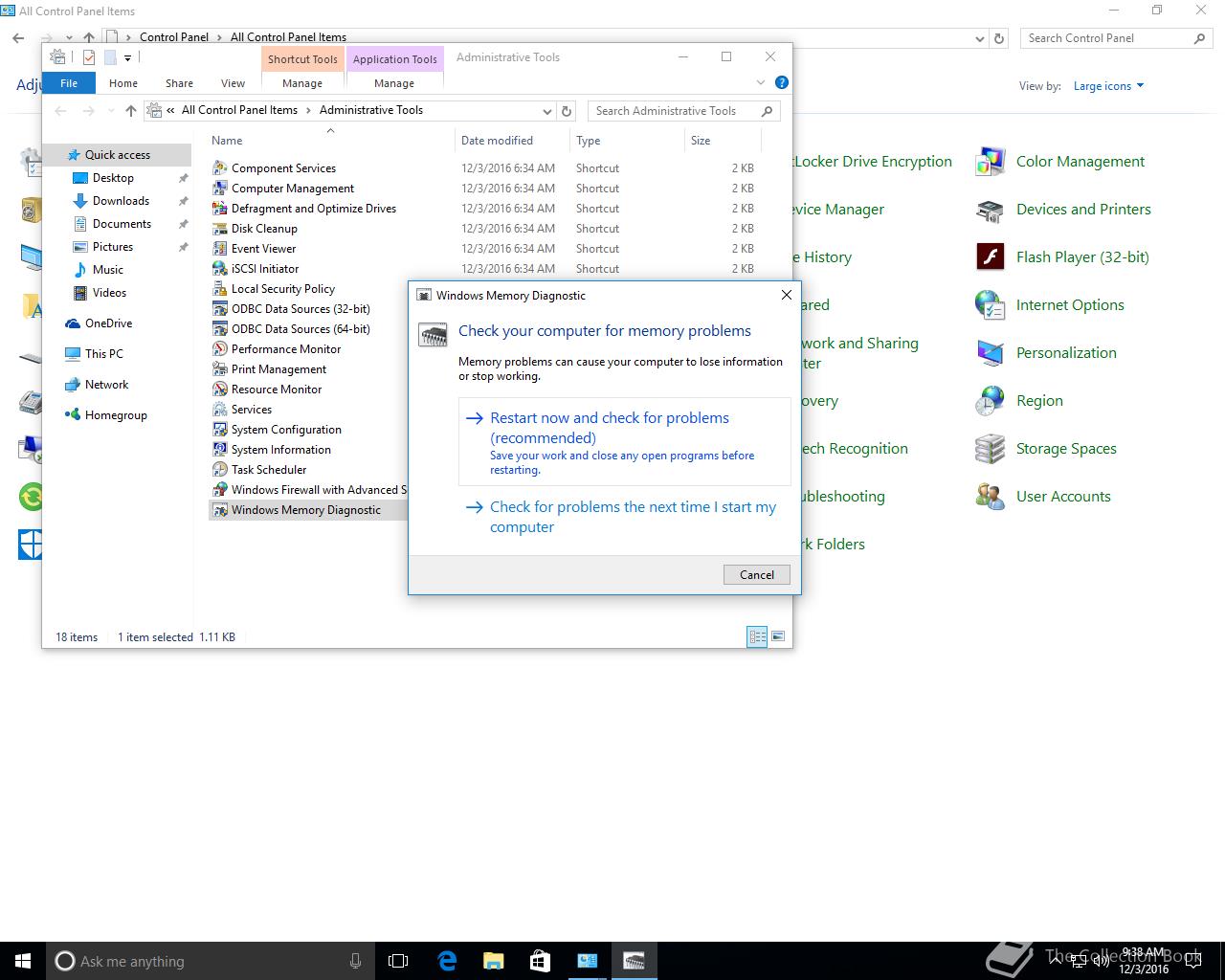Viewport: 1225px width, 980px height.
Task: Click Cancel in Memory Diagnostic dialog
Action: coord(756,574)
